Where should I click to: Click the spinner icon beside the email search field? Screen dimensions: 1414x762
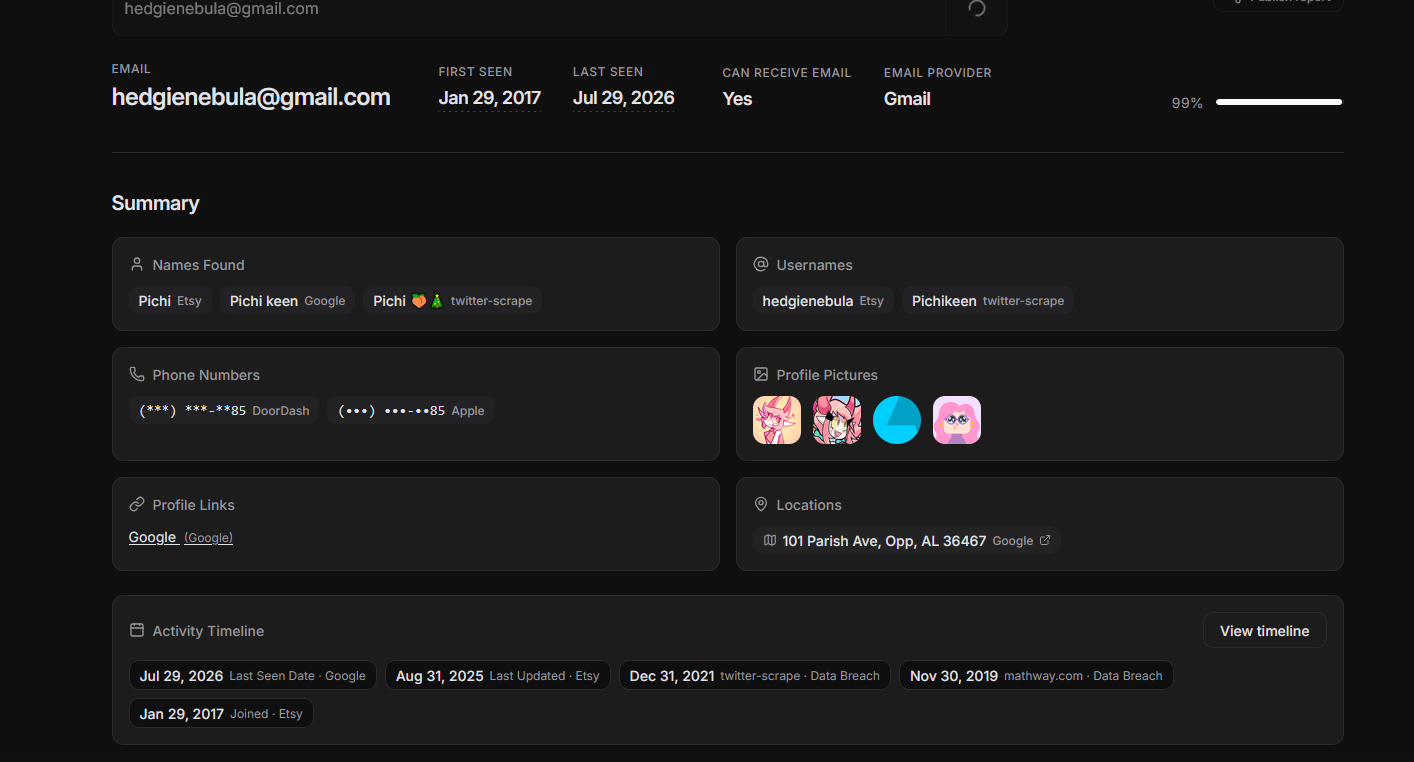tap(977, 9)
